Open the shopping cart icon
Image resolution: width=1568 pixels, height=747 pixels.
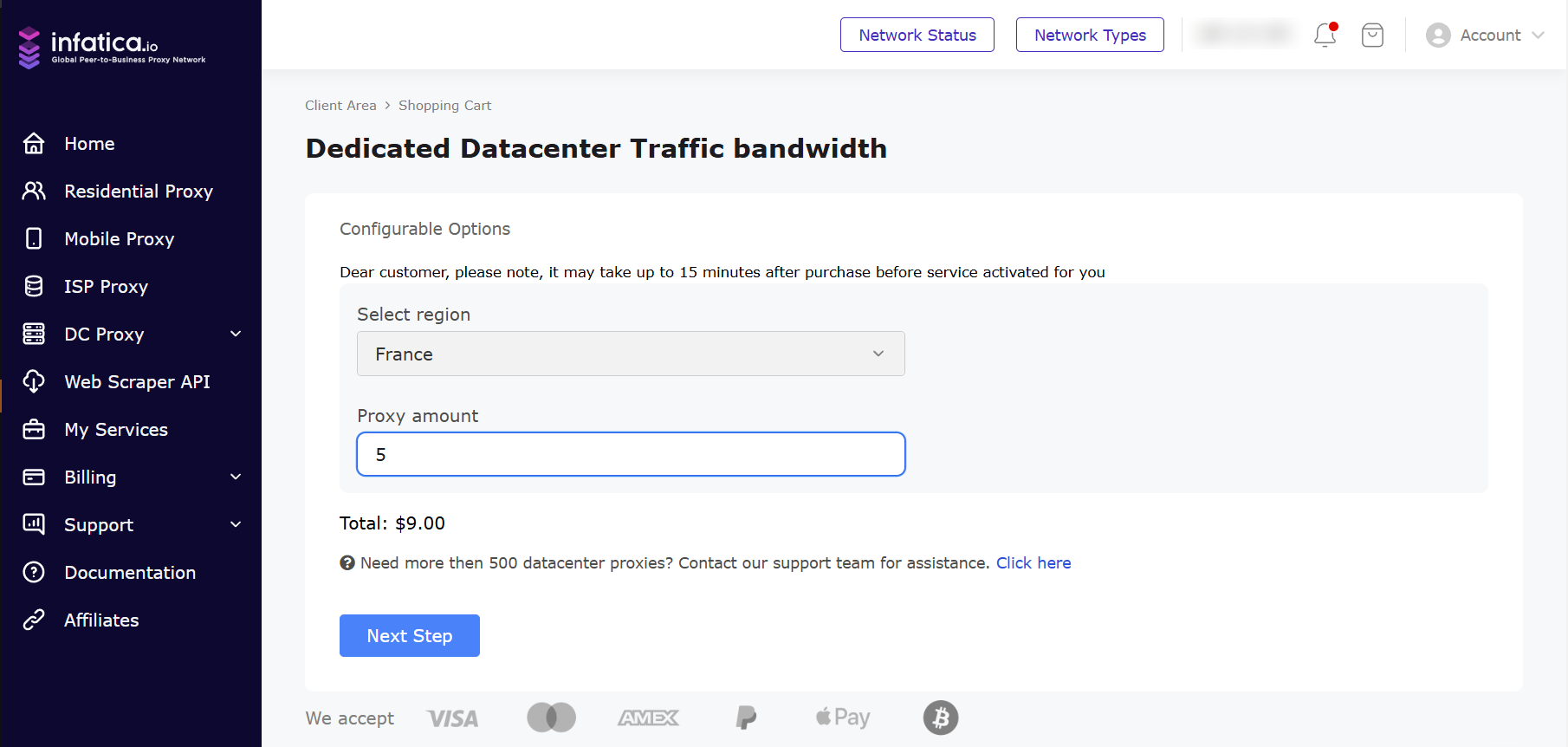1372,35
